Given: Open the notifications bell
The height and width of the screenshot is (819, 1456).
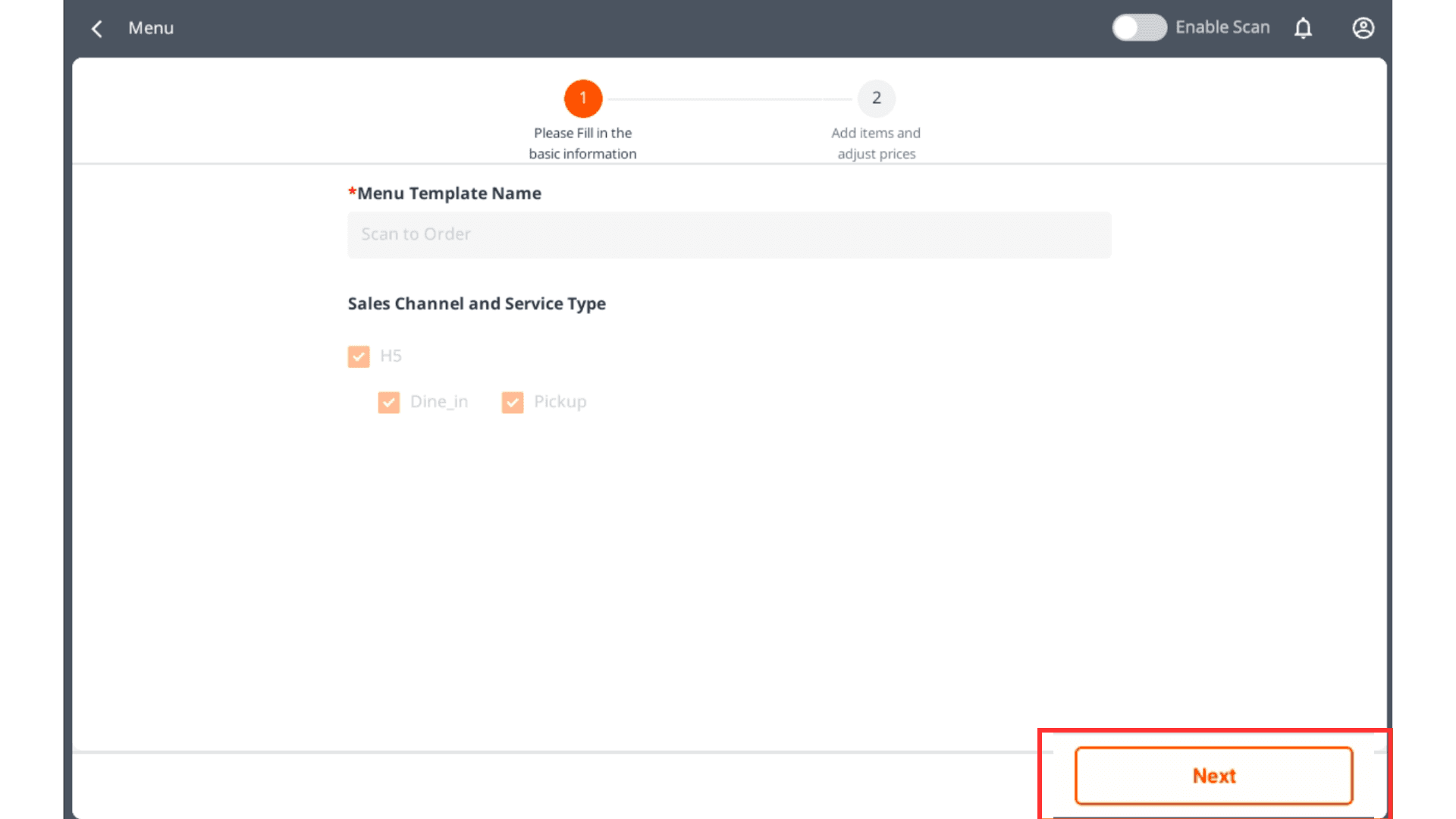Looking at the screenshot, I should [x=1303, y=29].
